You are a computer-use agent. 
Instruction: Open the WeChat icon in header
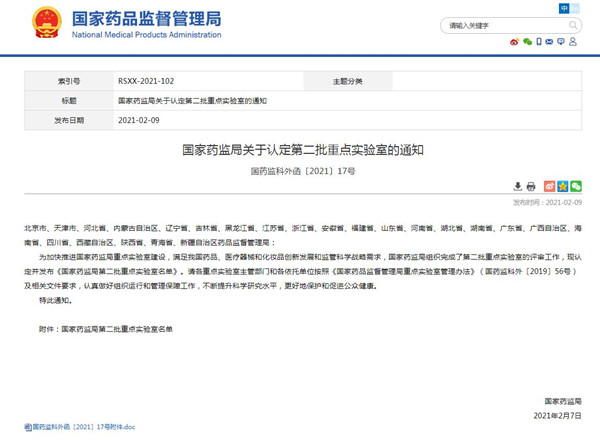tap(527, 42)
